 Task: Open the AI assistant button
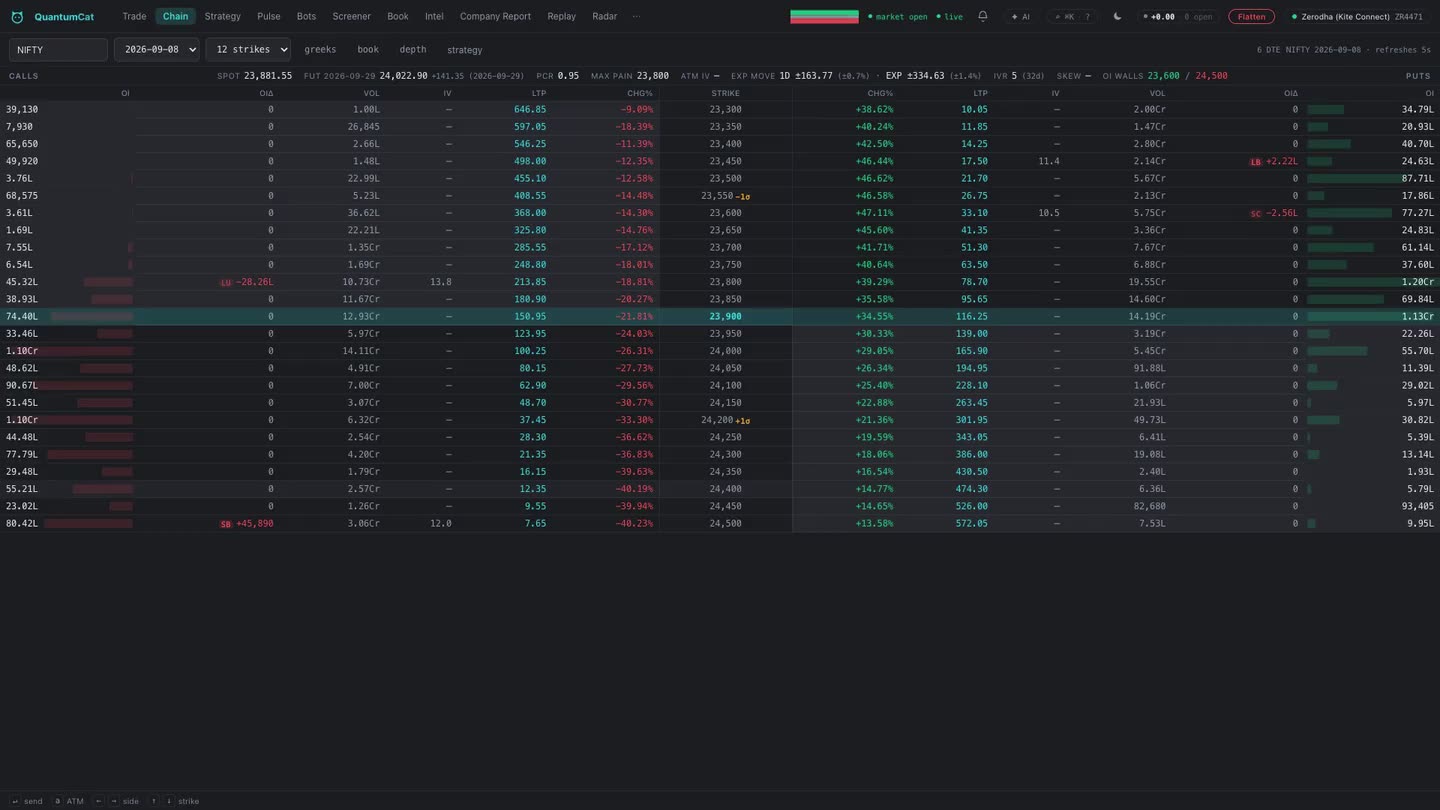coord(1020,17)
